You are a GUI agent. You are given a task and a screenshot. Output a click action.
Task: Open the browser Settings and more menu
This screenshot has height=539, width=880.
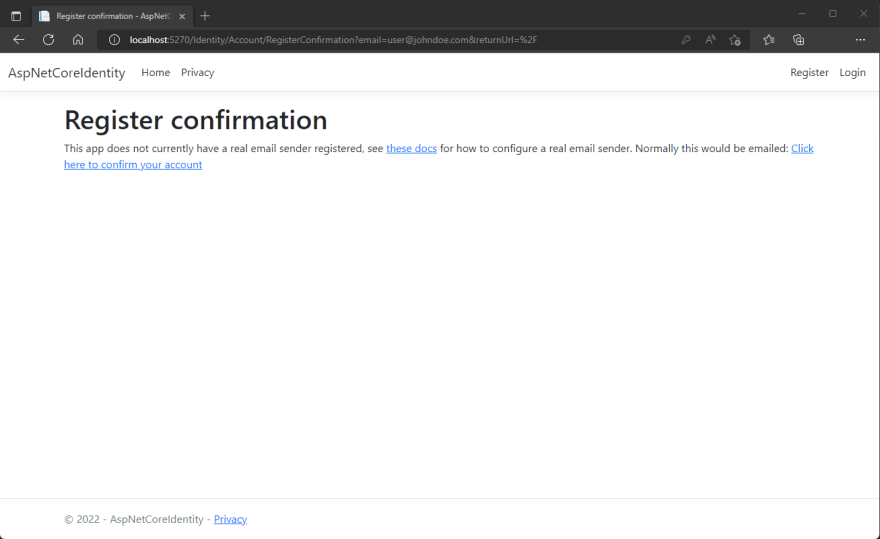pos(860,40)
